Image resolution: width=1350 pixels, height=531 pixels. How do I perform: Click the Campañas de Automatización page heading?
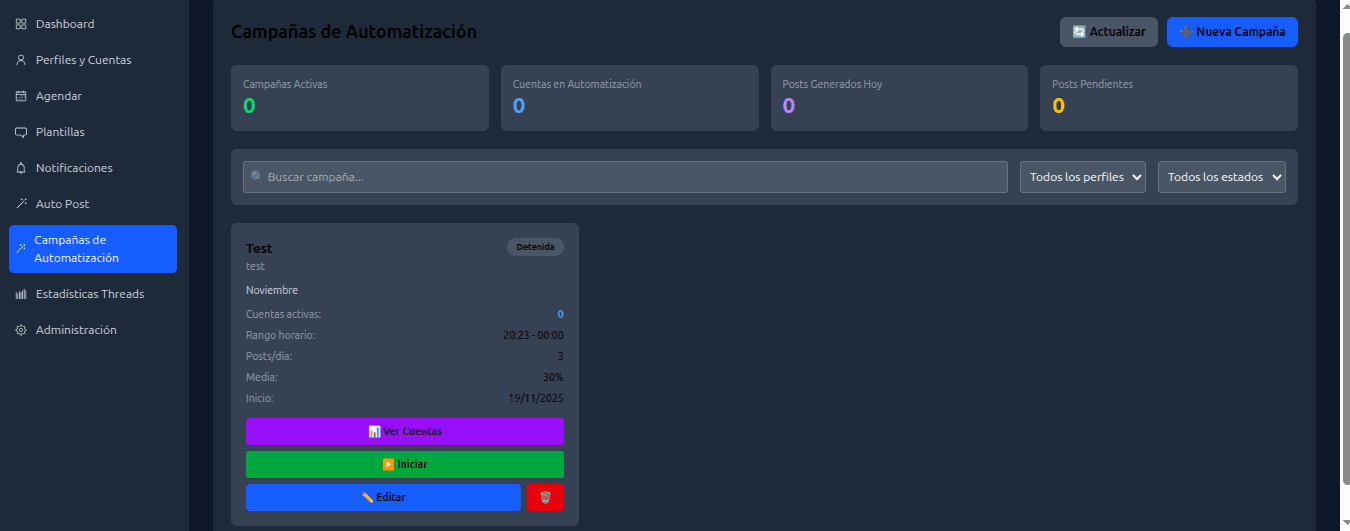click(x=354, y=32)
